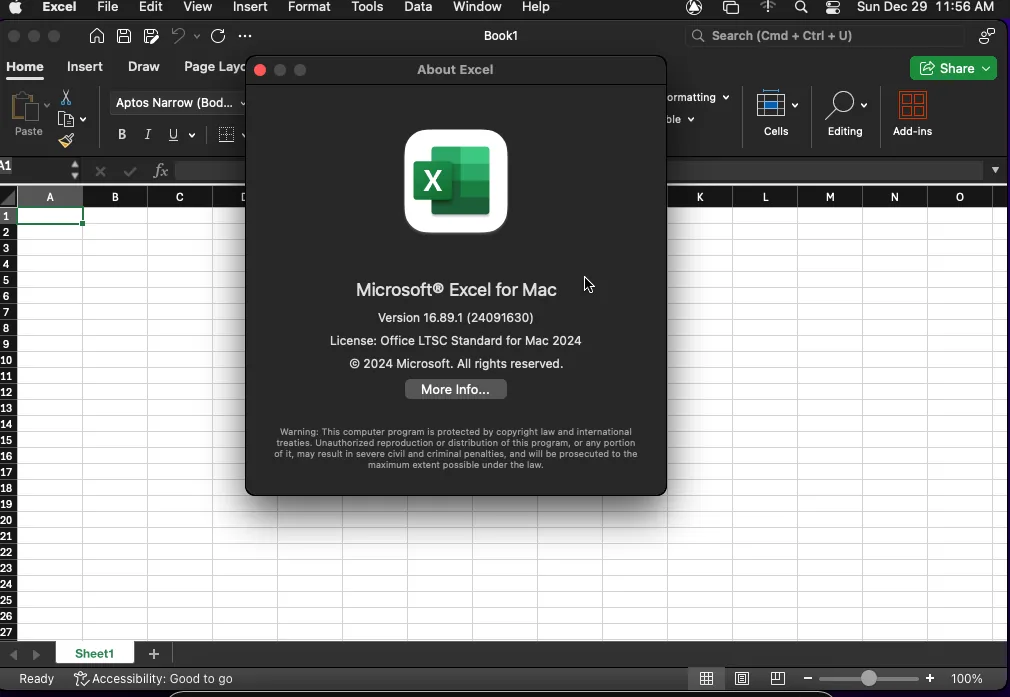Click the confirm checkmark in the formula bar
Screen dimensions: 1010x697
pos(130,171)
